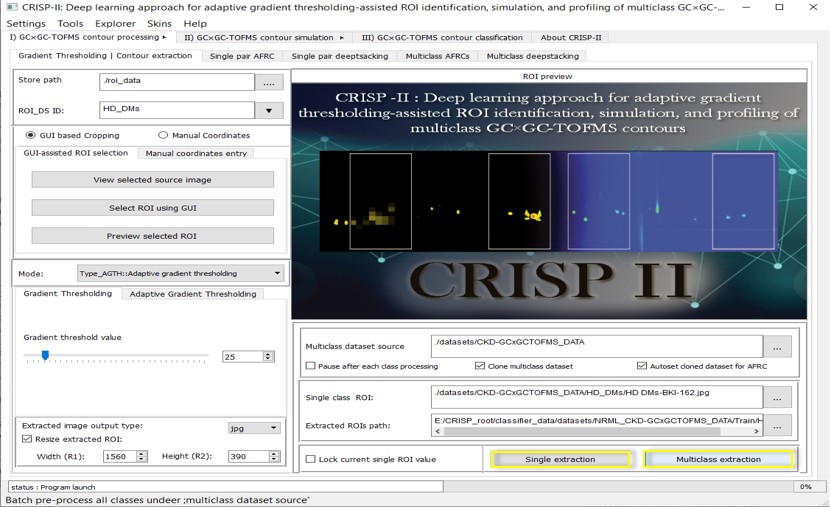Increase the Width (R1) spinbox value
Image resolution: width=830 pixels, height=507 pixels.
coord(141,453)
